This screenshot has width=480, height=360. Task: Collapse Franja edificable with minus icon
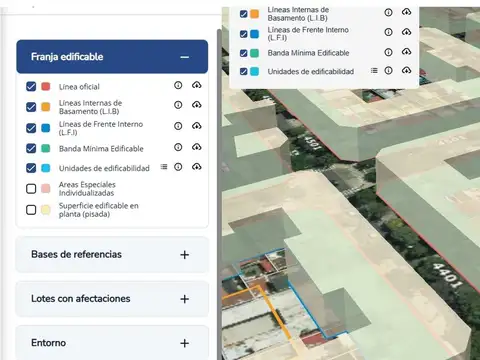184,57
